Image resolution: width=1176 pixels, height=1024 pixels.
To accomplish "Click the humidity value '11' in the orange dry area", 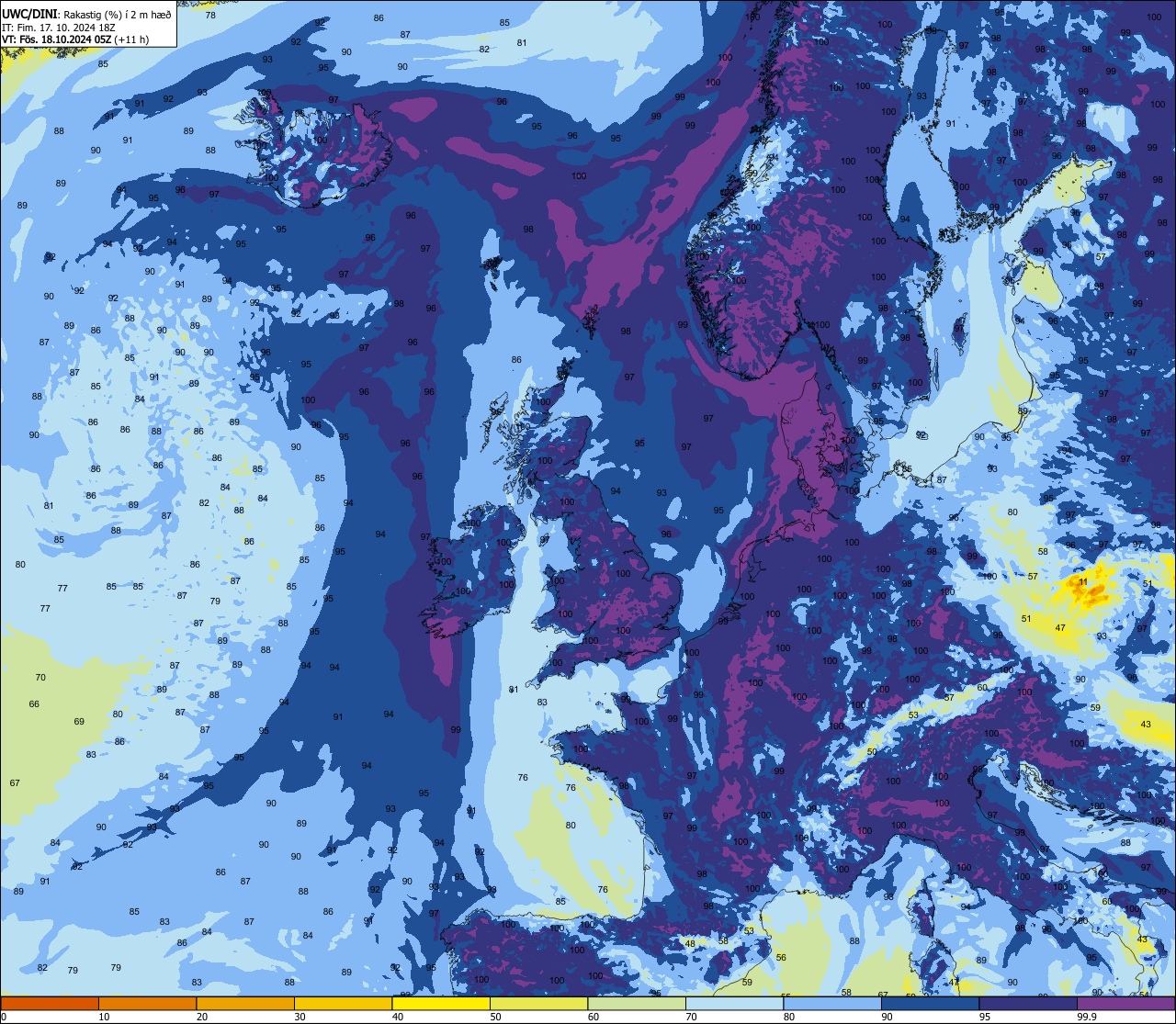I will [1083, 582].
